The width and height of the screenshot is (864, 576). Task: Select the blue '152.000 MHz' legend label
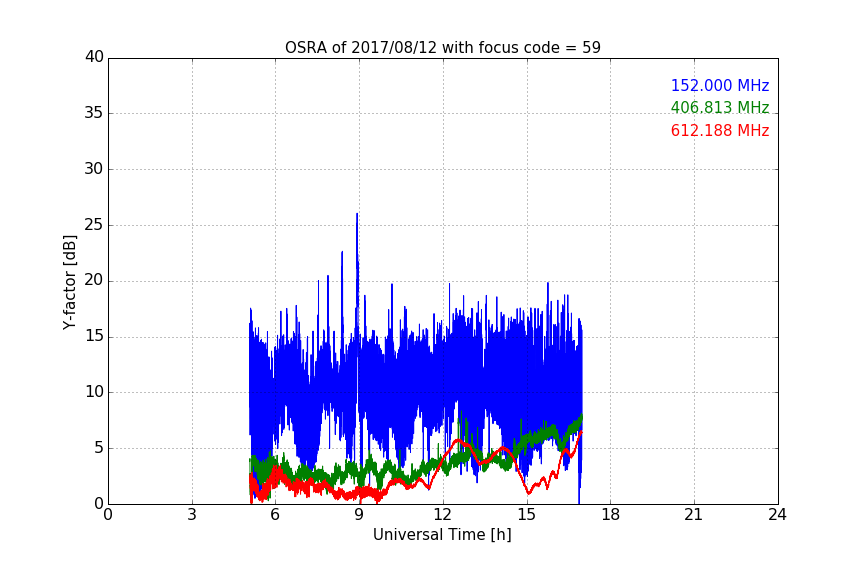[720, 85]
